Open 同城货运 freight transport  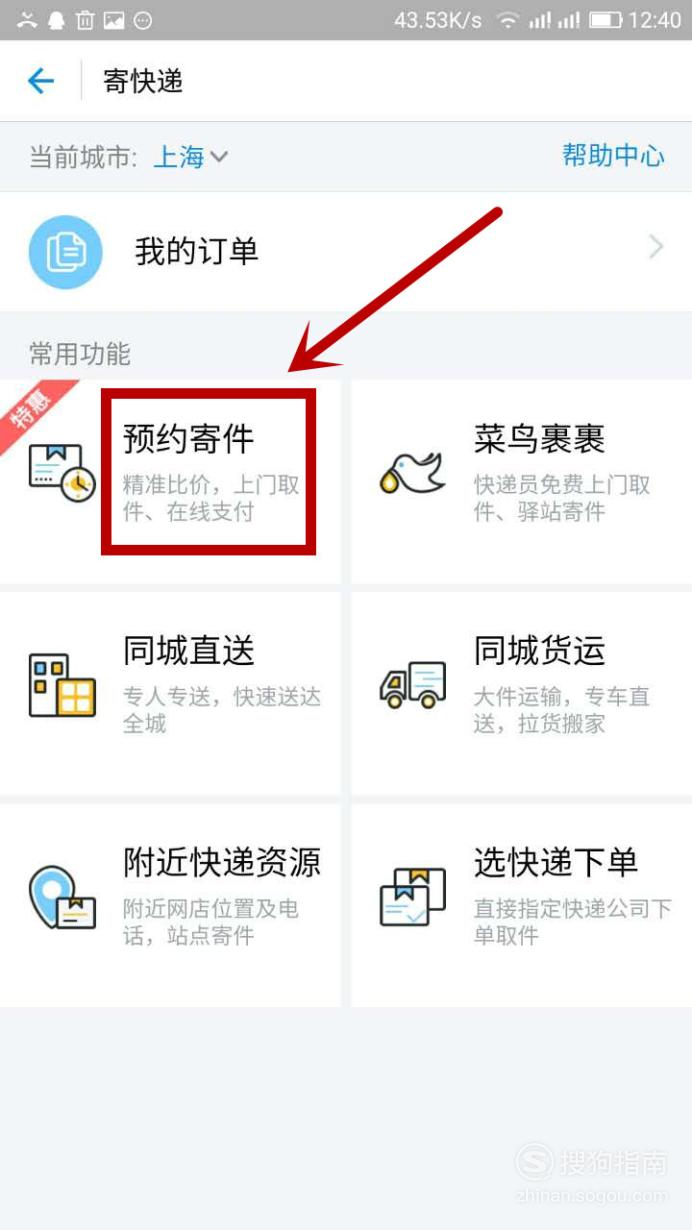521,693
